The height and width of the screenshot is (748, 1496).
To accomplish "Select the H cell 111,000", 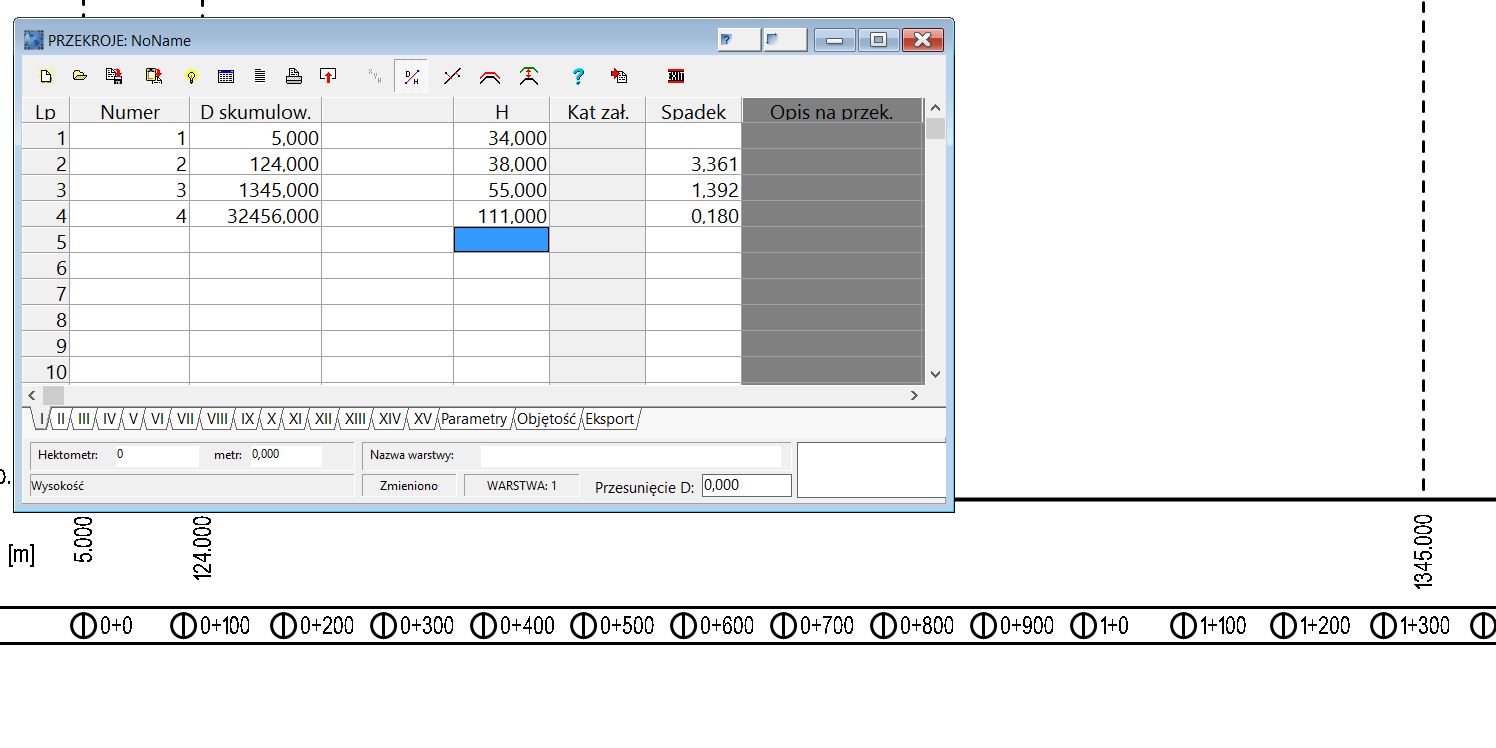I will (x=502, y=215).
